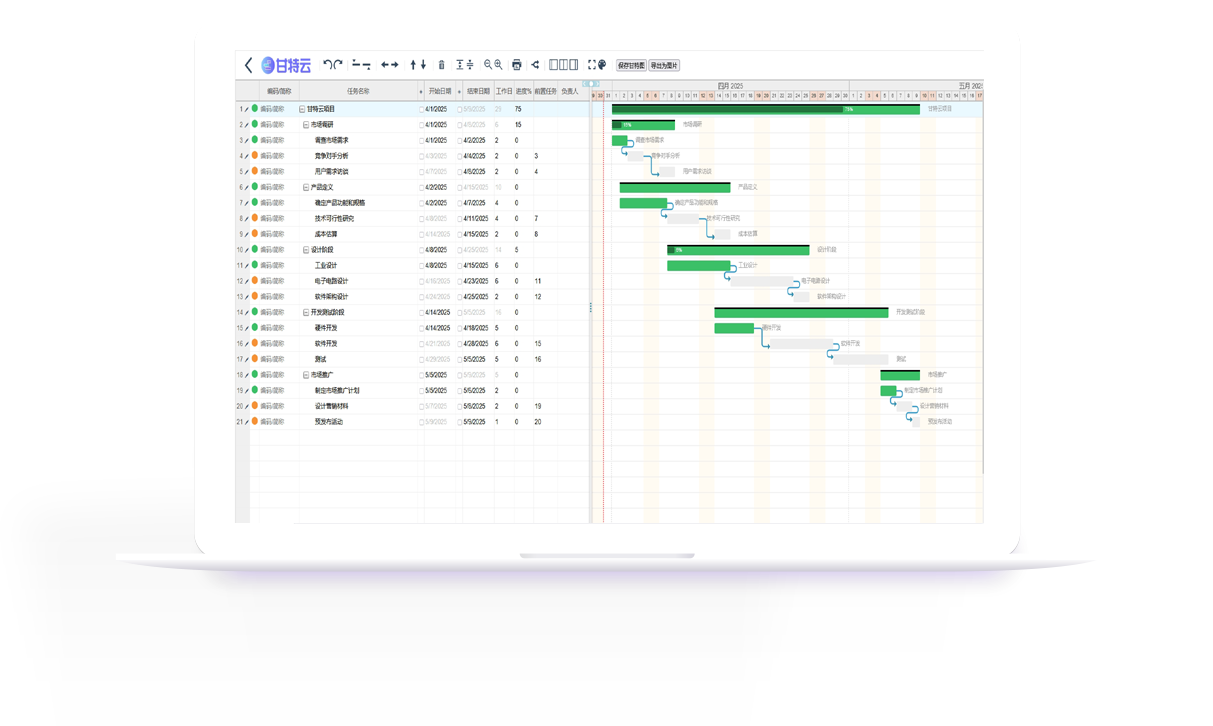1213x726 pixels.
Task: Toggle the green status dot on row 3
Action: click(255, 140)
